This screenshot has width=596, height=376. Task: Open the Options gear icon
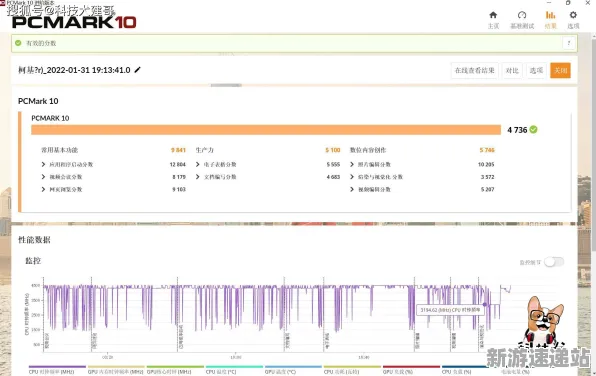click(573, 15)
